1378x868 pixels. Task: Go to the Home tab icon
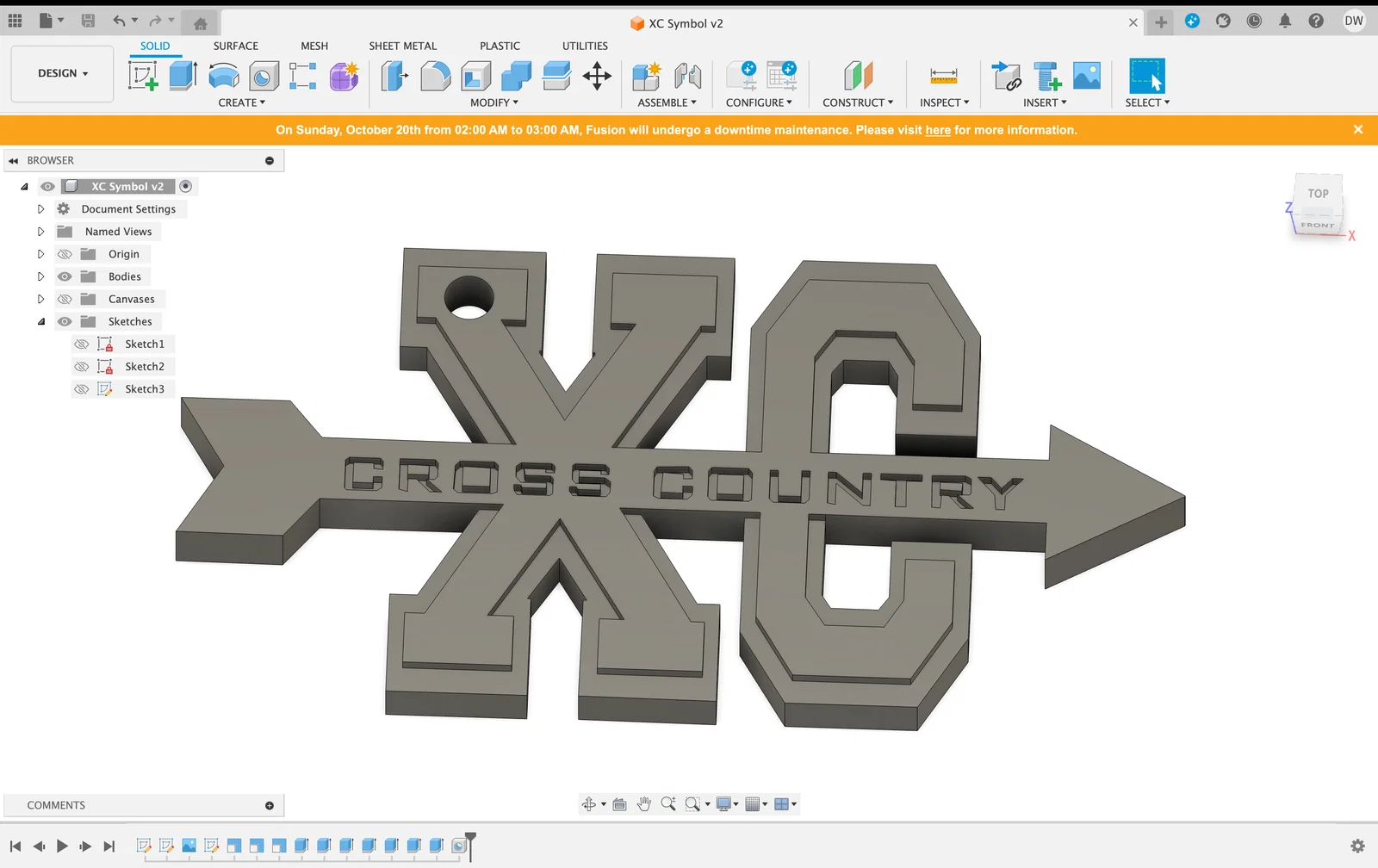[201, 23]
